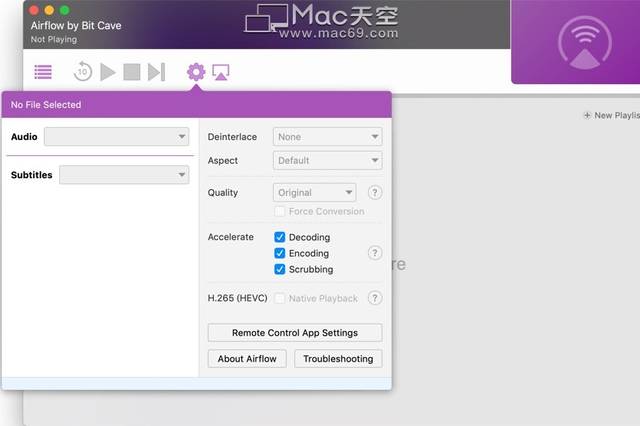Viewport: 640px width, 426px height.
Task: Start playback with the Play button
Action: [108, 72]
